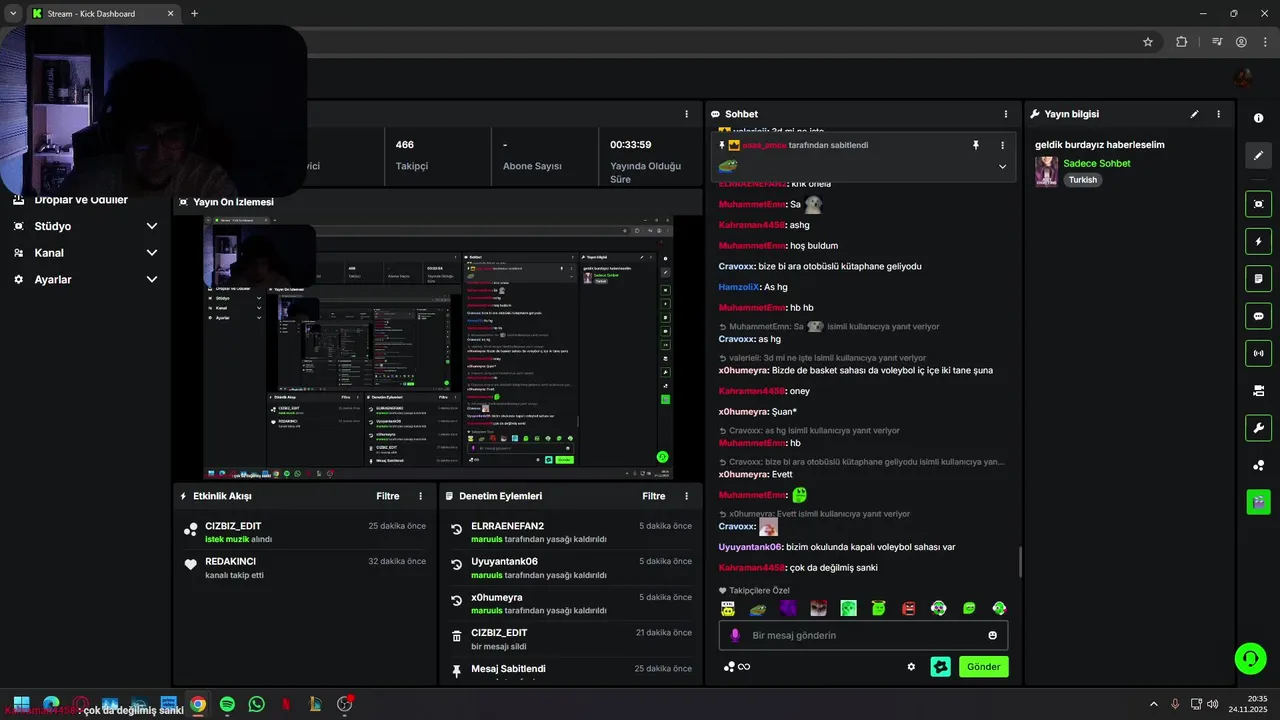The height and width of the screenshot is (720, 1280).
Task: Select the green frog emote
Action: pyautogui.click(x=758, y=608)
